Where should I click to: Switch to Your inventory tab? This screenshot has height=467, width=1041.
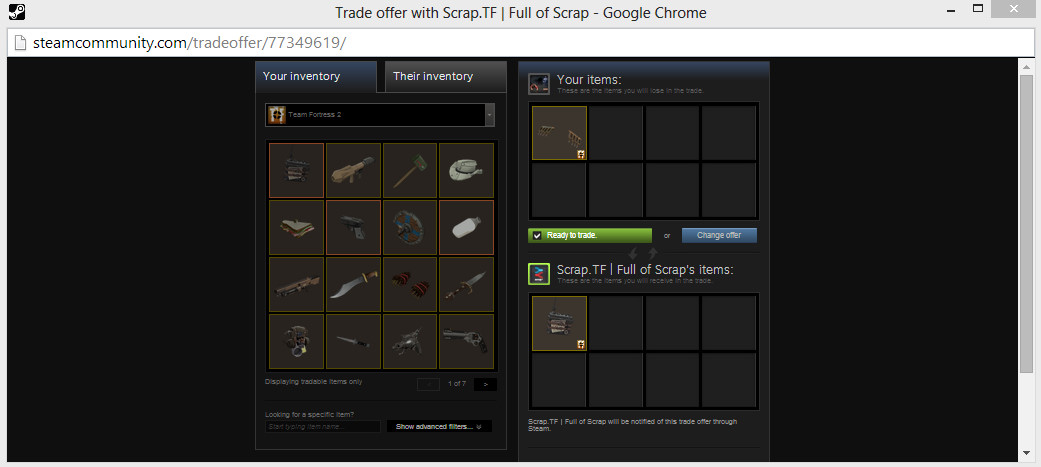(x=315, y=76)
